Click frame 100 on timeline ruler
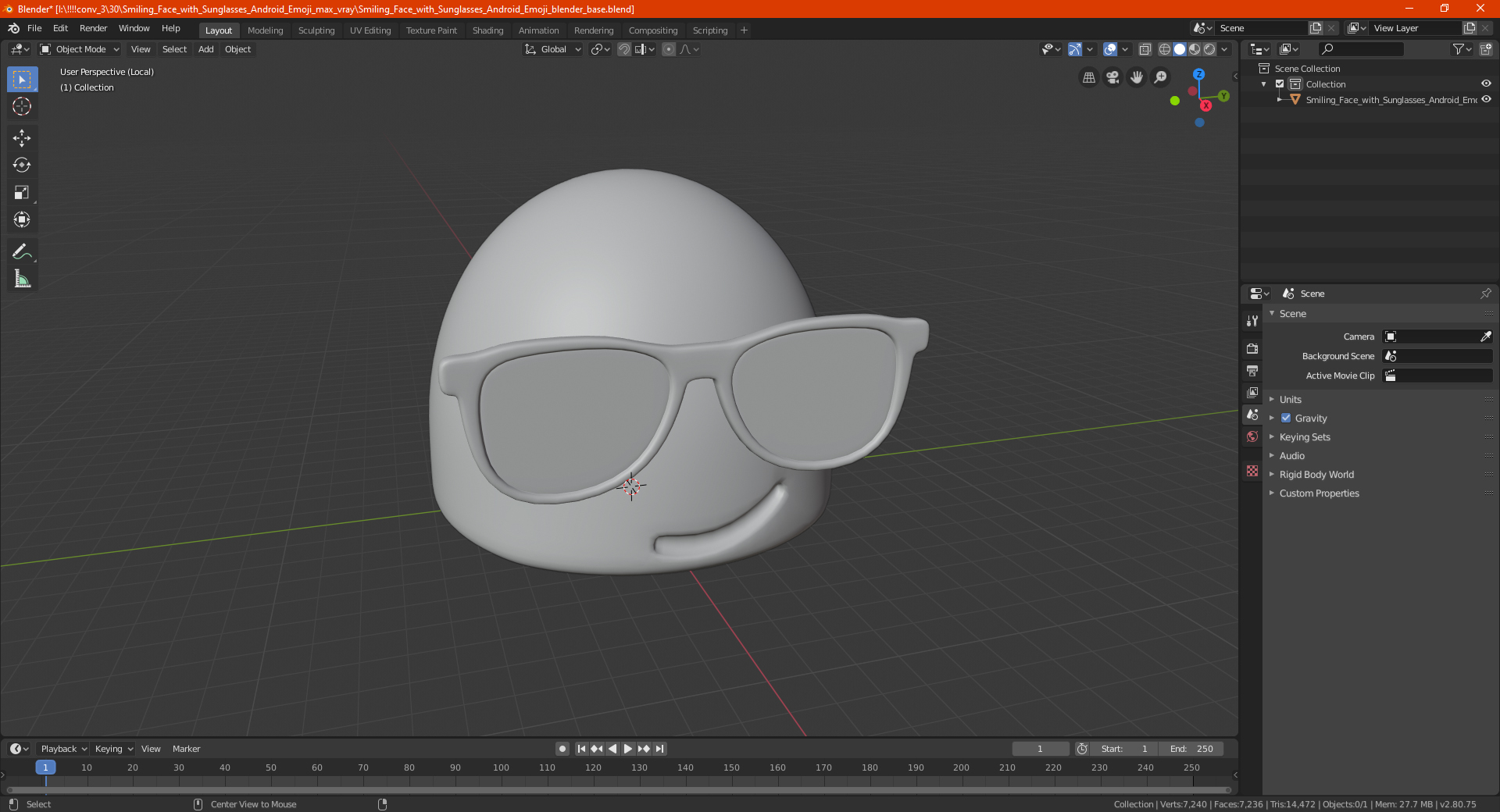The image size is (1500, 812). coord(501,767)
